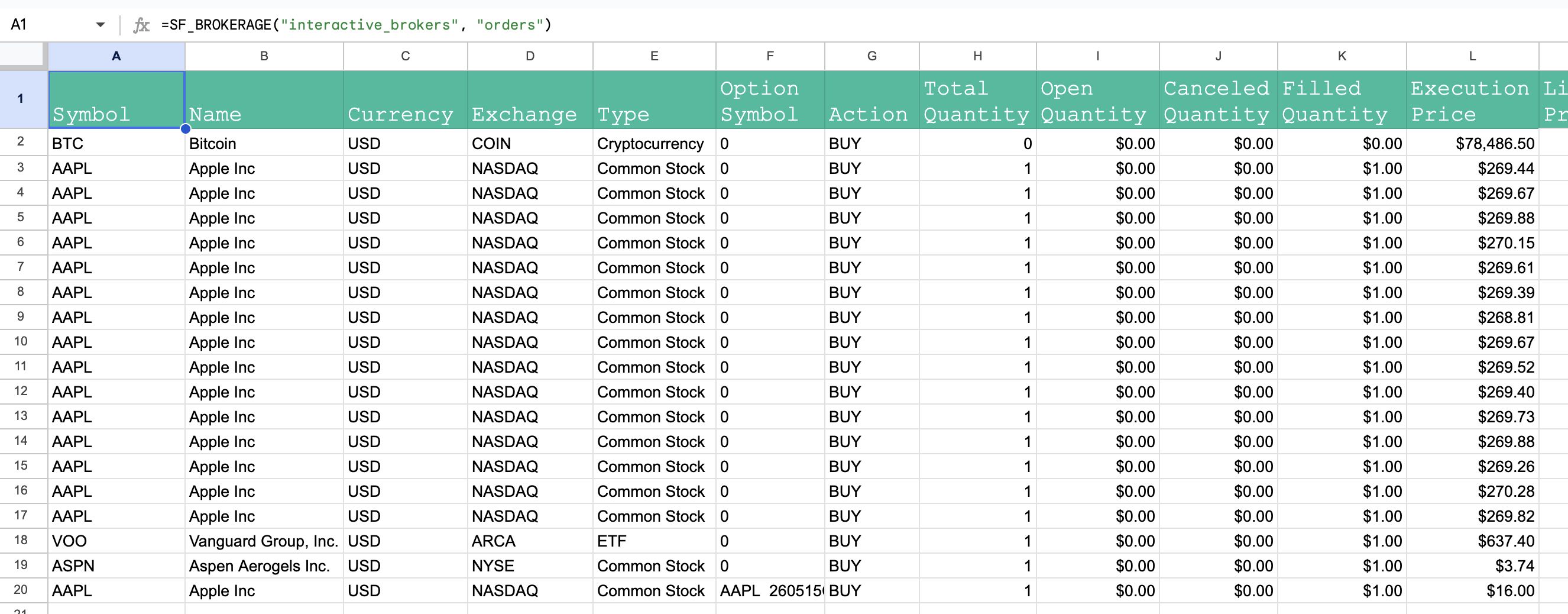Click the $78,486.50 execution price cell
This screenshot has height=614, width=1568.
(x=1472, y=143)
